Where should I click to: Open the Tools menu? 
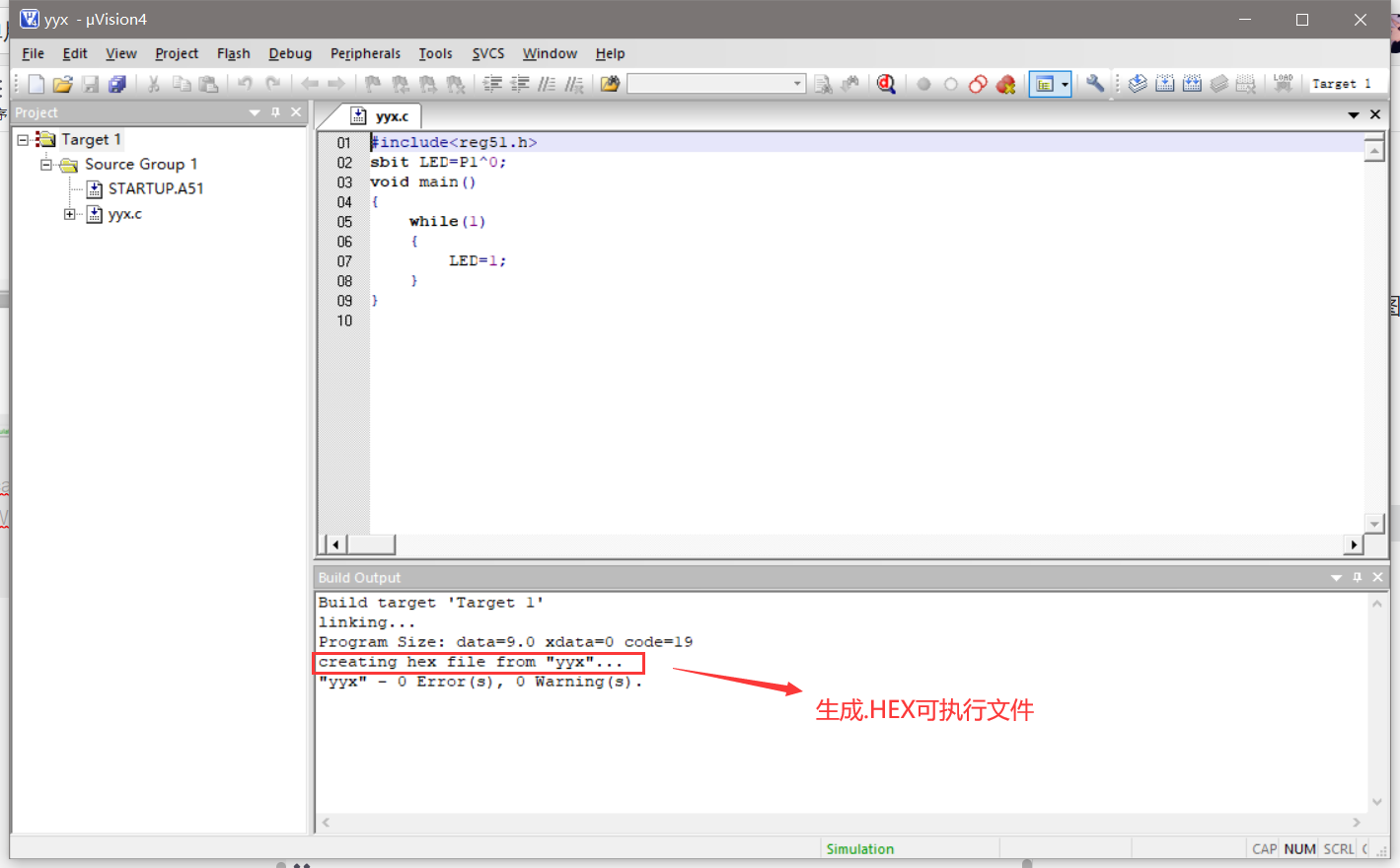coord(435,53)
